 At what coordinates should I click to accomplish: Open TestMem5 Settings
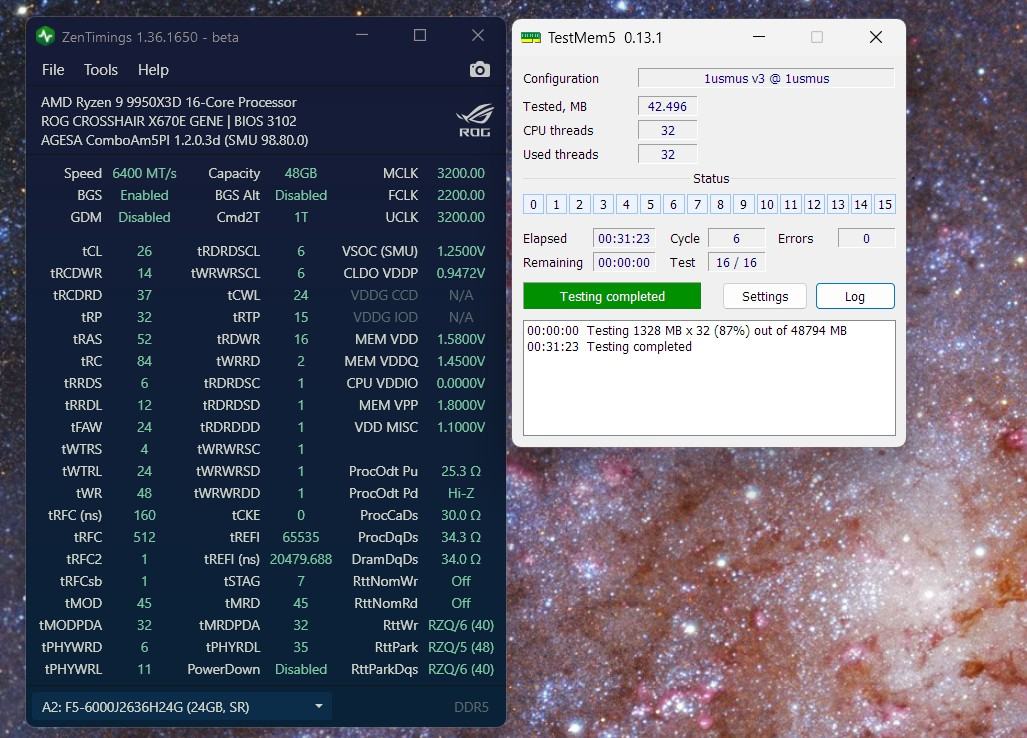click(765, 297)
